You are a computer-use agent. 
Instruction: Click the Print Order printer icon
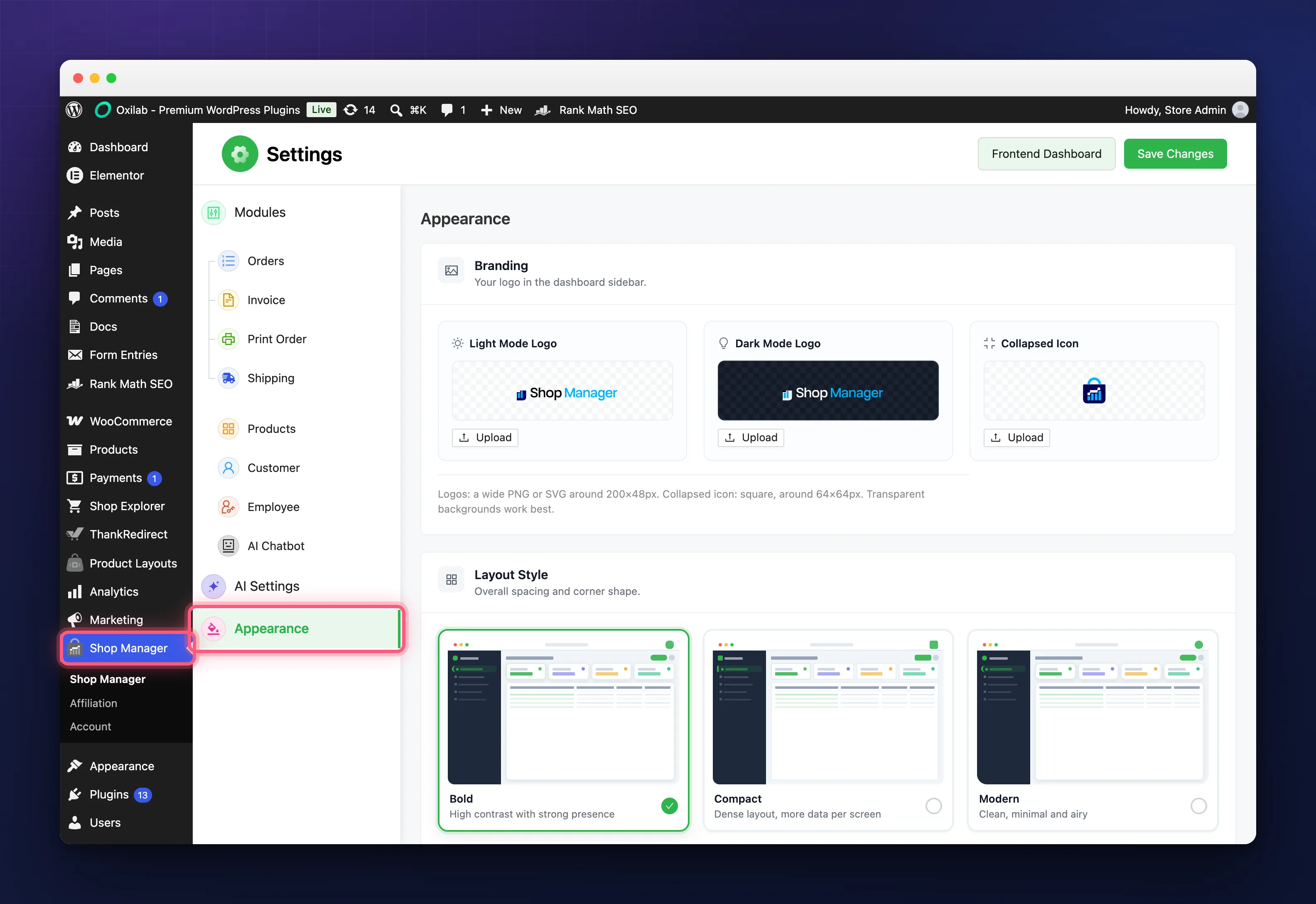[x=228, y=339]
